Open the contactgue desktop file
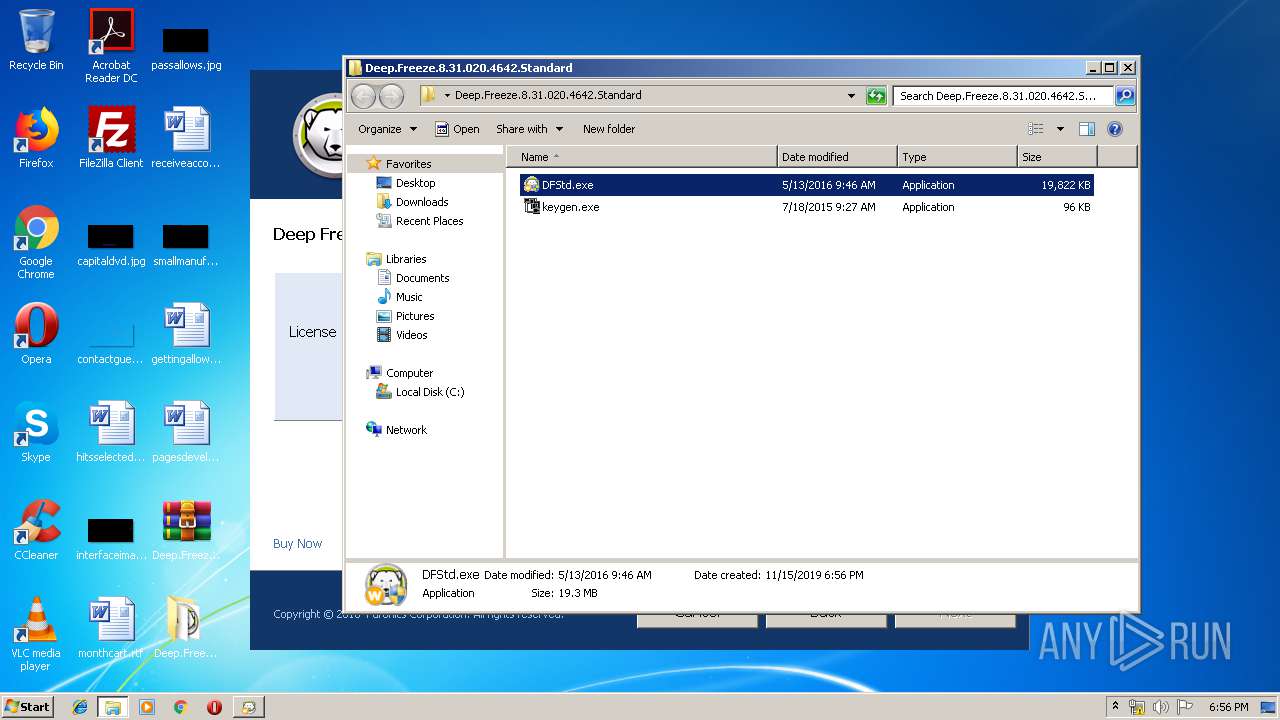Image resolution: width=1280 pixels, height=720 pixels. click(x=111, y=342)
